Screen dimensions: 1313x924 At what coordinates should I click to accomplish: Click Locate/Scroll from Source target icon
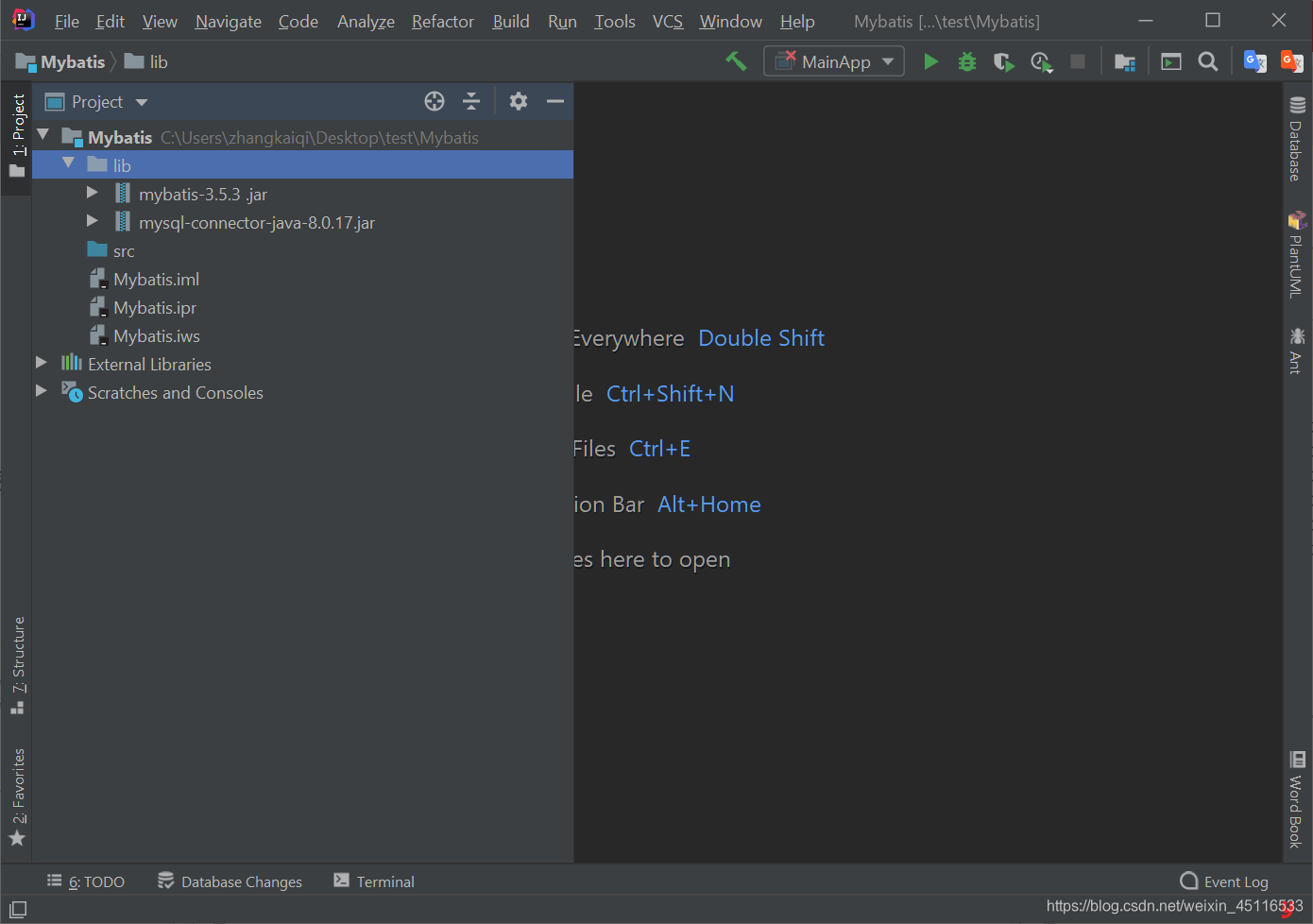pos(435,101)
